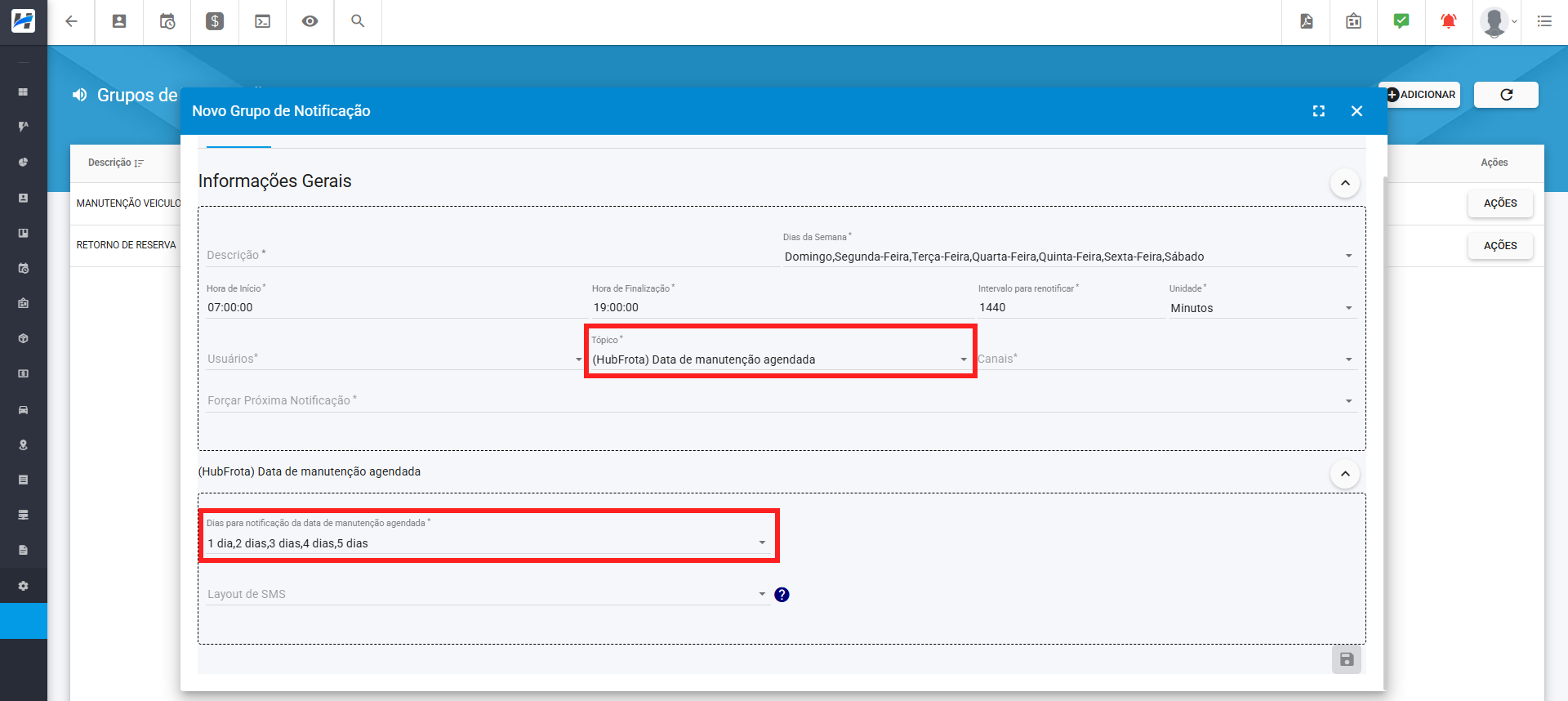Open the red notification bell
The image size is (1568, 701).
pos(1449,21)
